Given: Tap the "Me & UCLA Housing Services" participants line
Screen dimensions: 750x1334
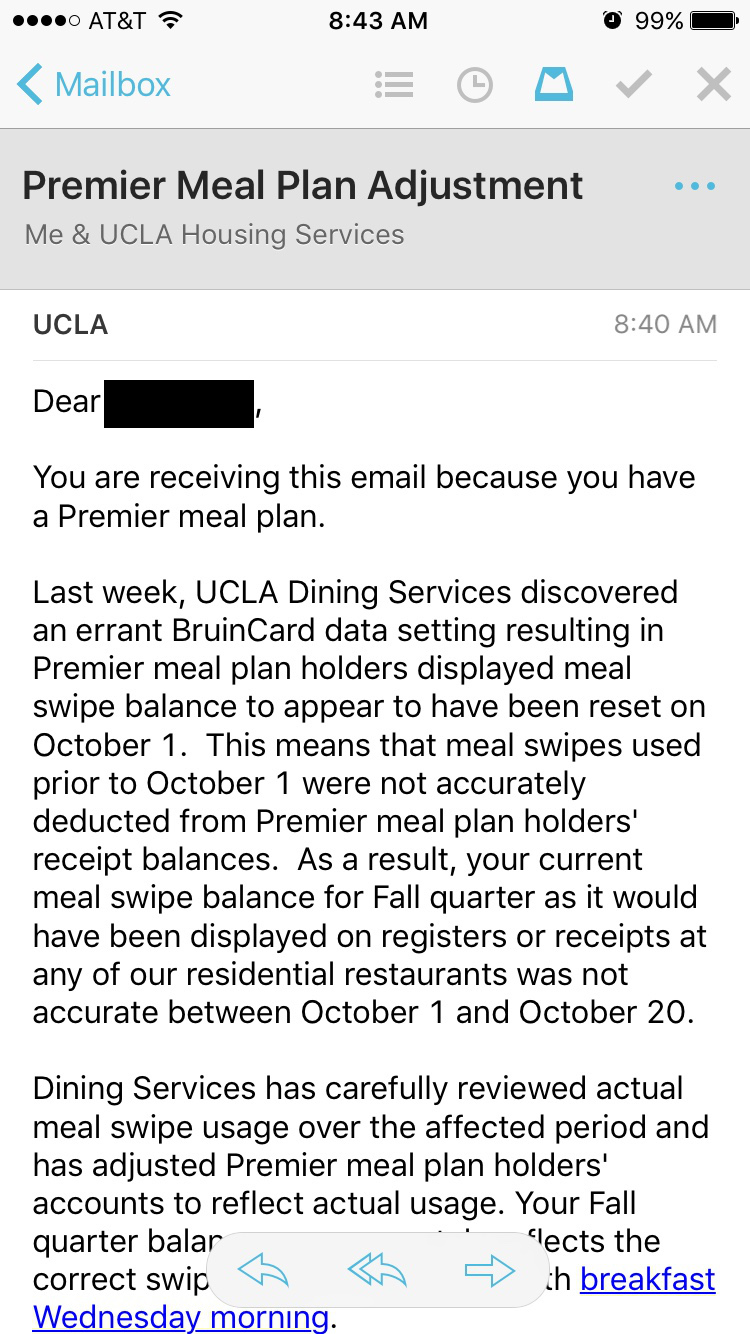Looking at the screenshot, I should [x=215, y=234].
